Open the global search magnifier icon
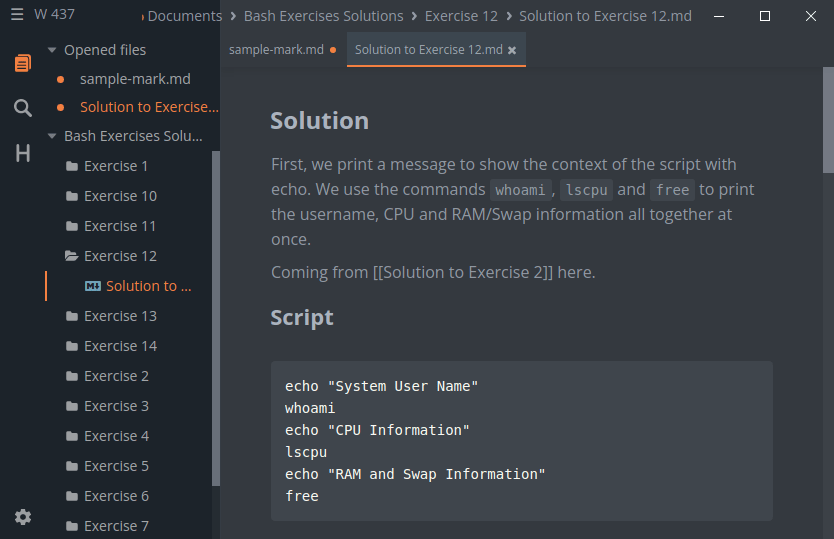Viewport: 834px width, 539px height. click(x=22, y=108)
